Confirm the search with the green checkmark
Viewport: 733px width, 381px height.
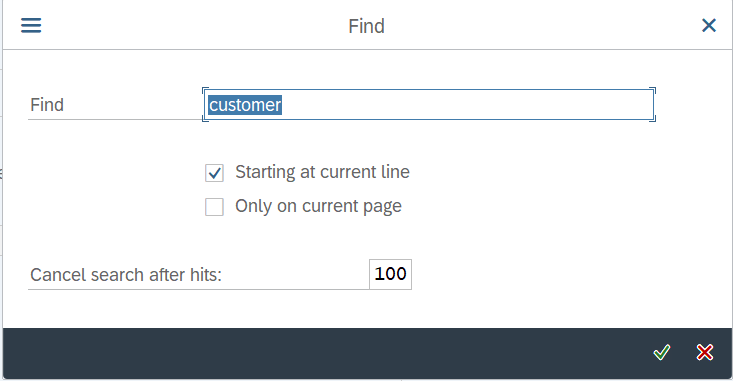coord(661,352)
